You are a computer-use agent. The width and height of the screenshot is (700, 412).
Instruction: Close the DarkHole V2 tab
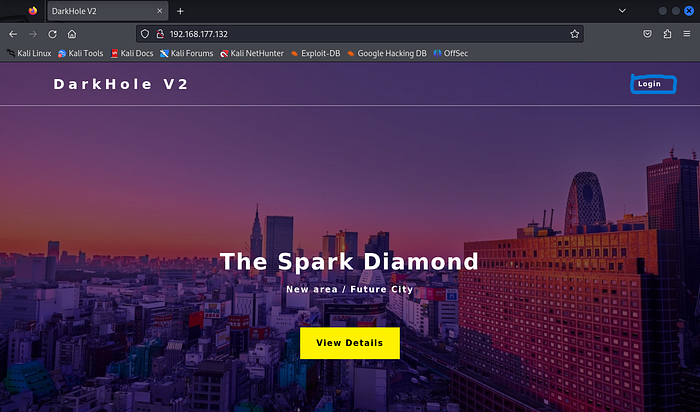tap(160, 11)
